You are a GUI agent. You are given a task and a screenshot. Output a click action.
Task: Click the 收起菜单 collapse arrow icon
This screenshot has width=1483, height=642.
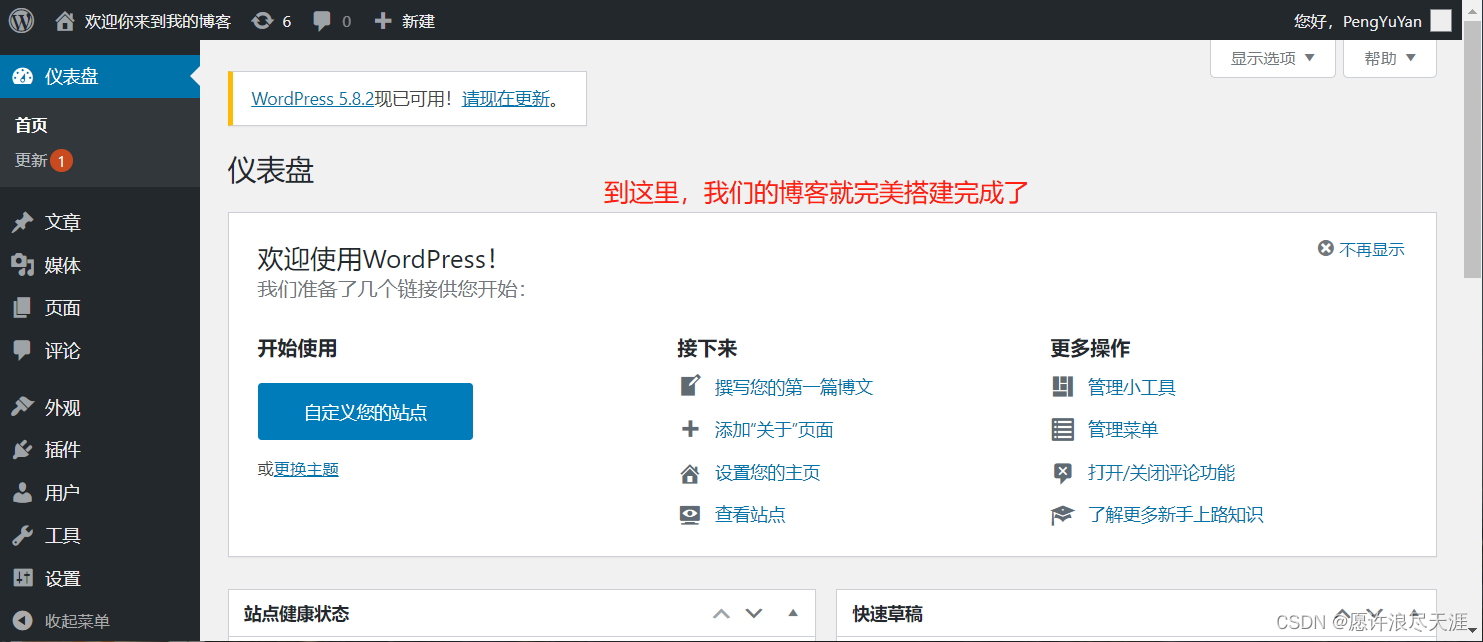tap(22, 621)
